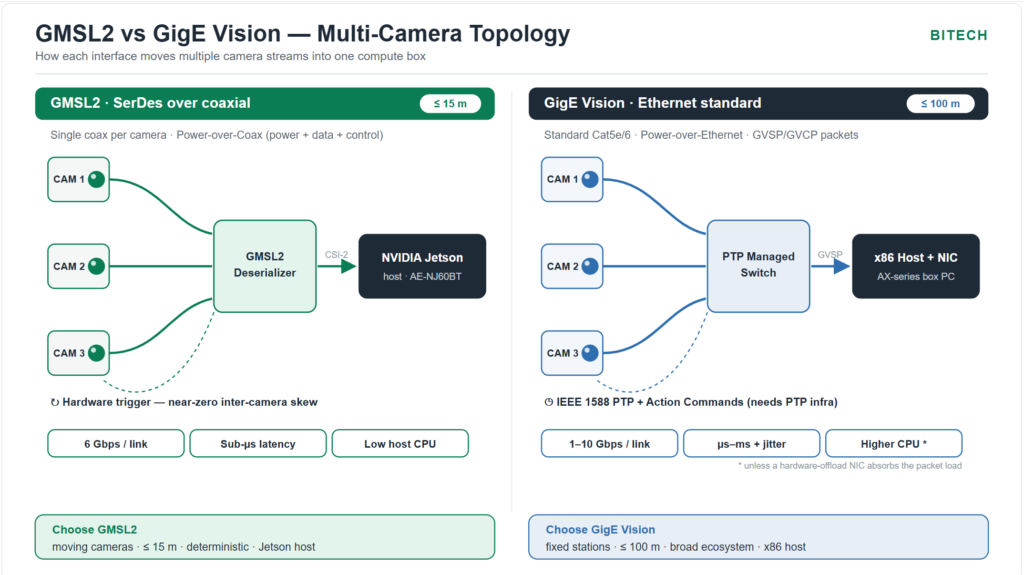Click the AX-series box PC text
This screenshot has width=1024, height=575.
click(916, 276)
